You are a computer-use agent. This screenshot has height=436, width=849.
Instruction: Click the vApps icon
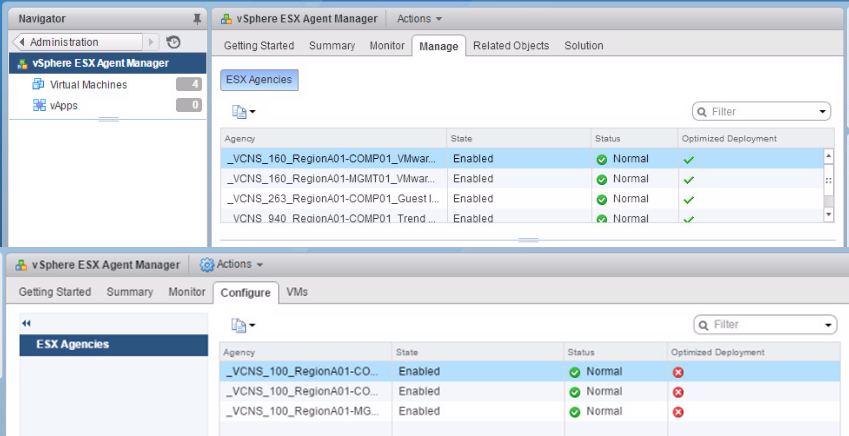[39, 105]
